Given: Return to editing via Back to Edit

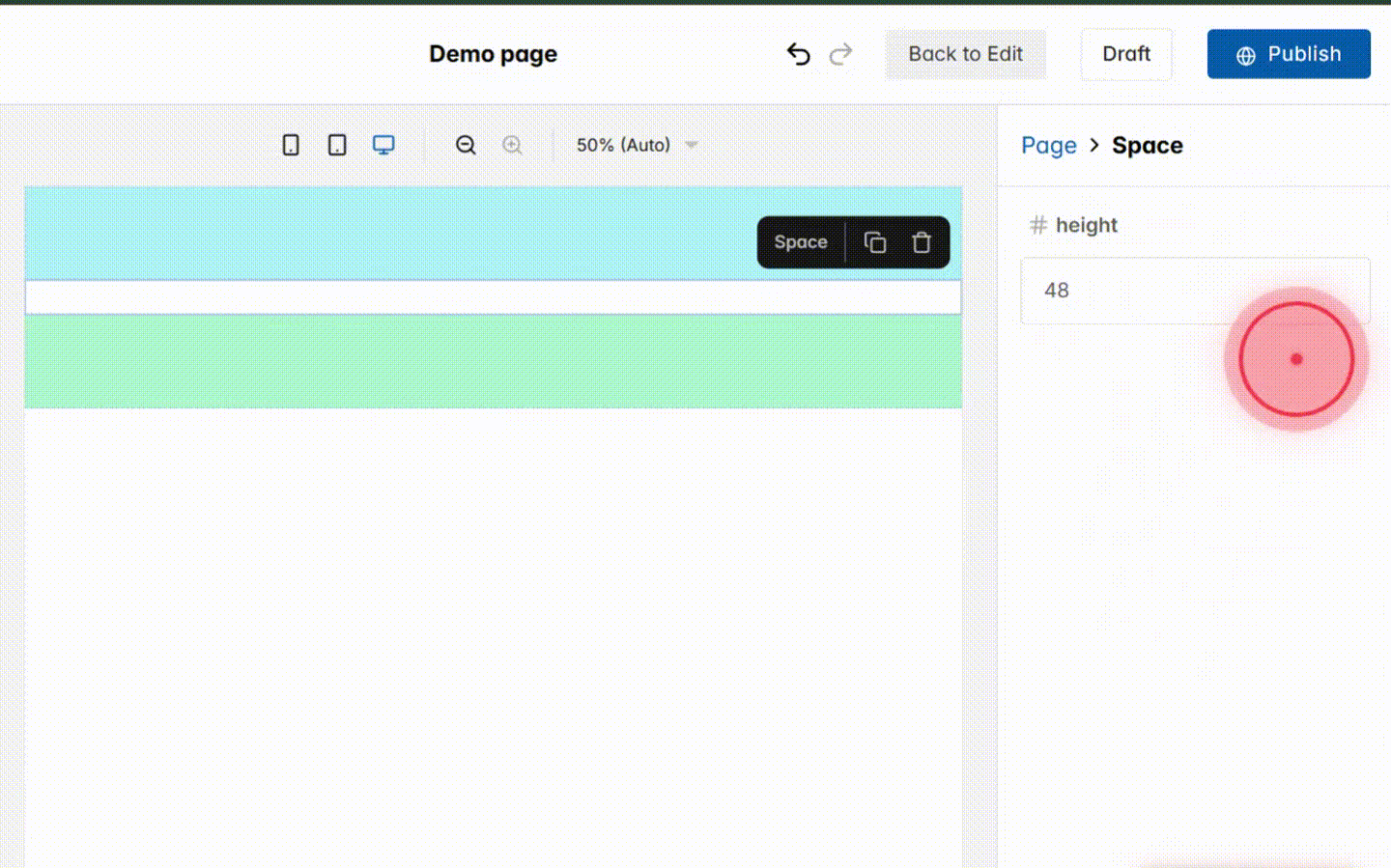Looking at the screenshot, I should click(x=965, y=54).
